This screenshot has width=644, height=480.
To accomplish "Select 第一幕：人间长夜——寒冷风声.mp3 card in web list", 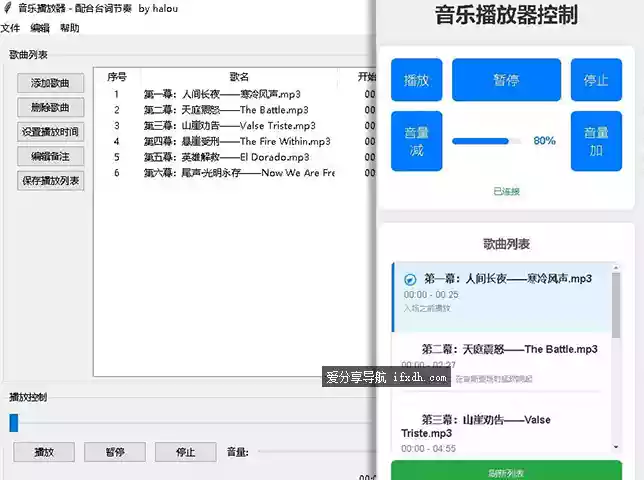I will point(501,297).
